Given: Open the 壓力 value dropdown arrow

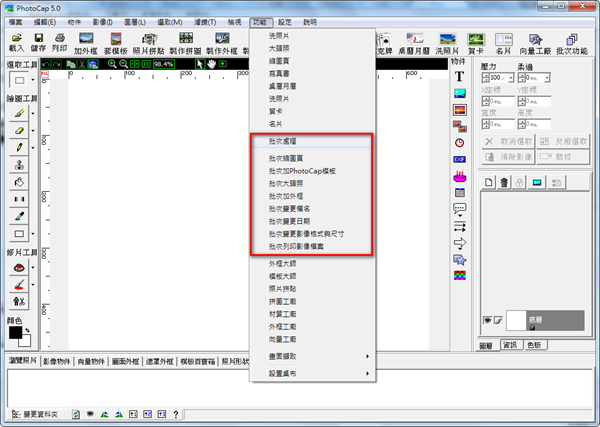Looking at the screenshot, I should [x=511, y=78].
